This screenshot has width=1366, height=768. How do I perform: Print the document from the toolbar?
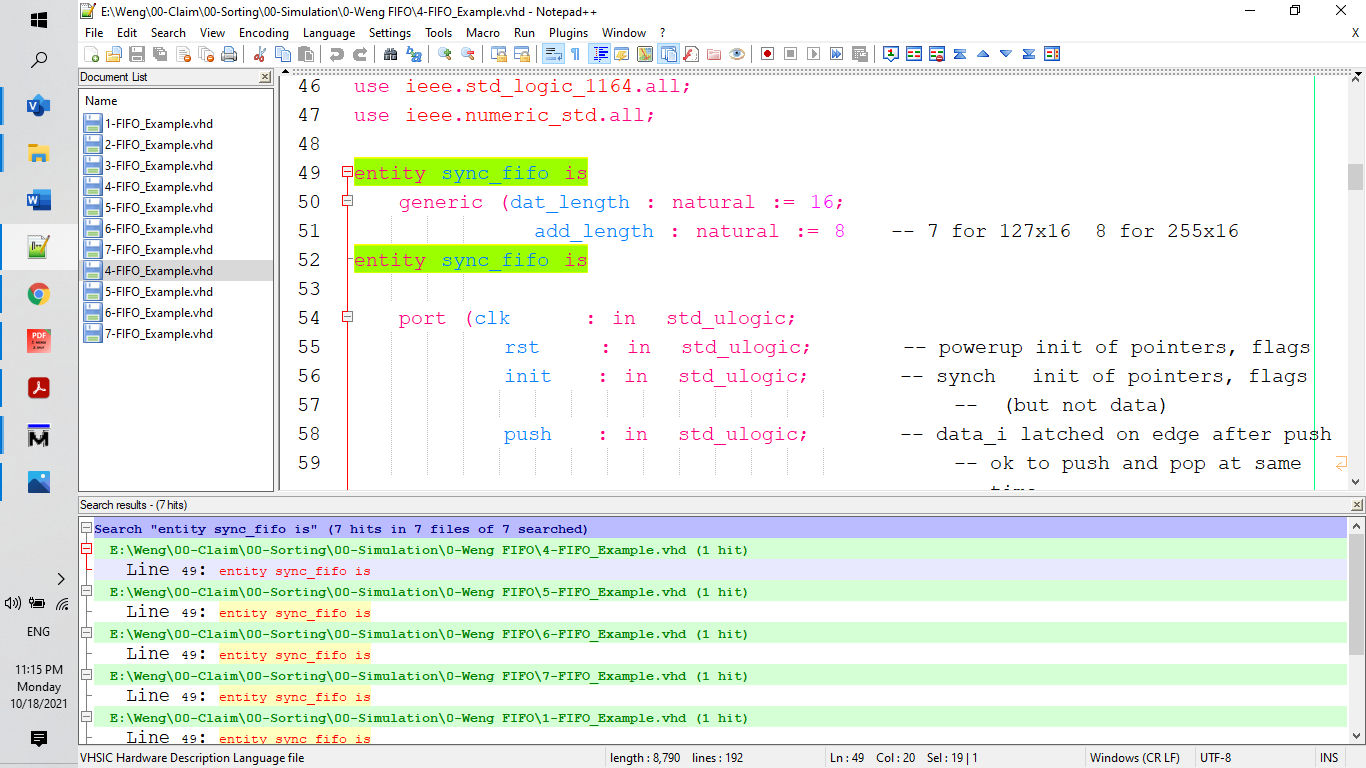point(229,54)
